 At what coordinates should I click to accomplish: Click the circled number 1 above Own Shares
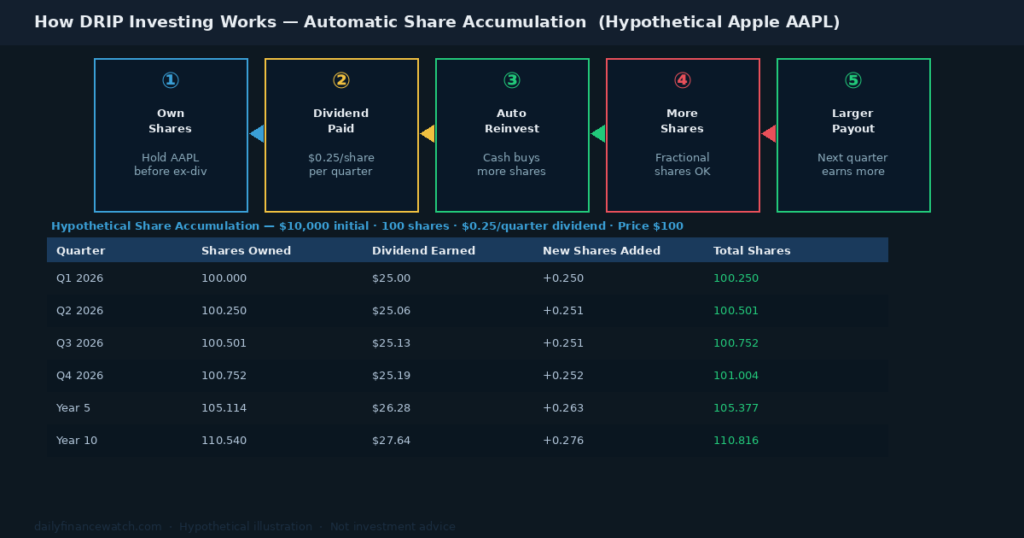(x=170, y=80)
